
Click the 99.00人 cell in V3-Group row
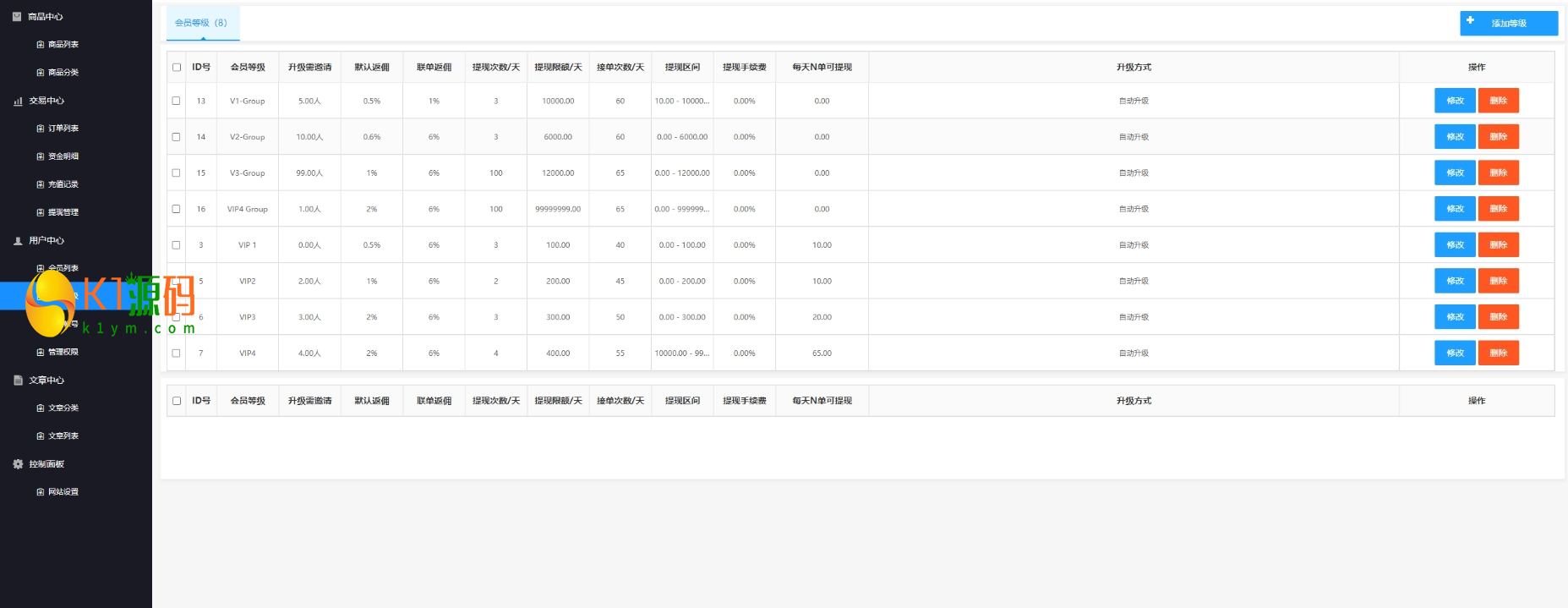[309, 173]
